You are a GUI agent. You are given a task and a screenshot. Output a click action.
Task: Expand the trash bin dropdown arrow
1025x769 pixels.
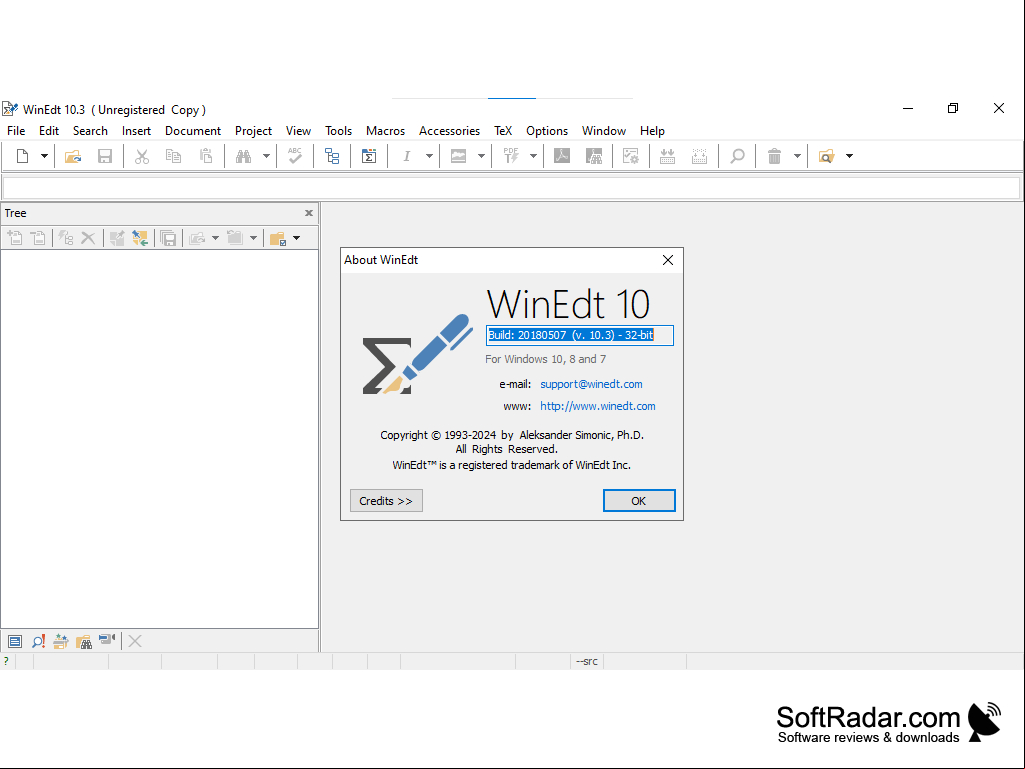797,156
